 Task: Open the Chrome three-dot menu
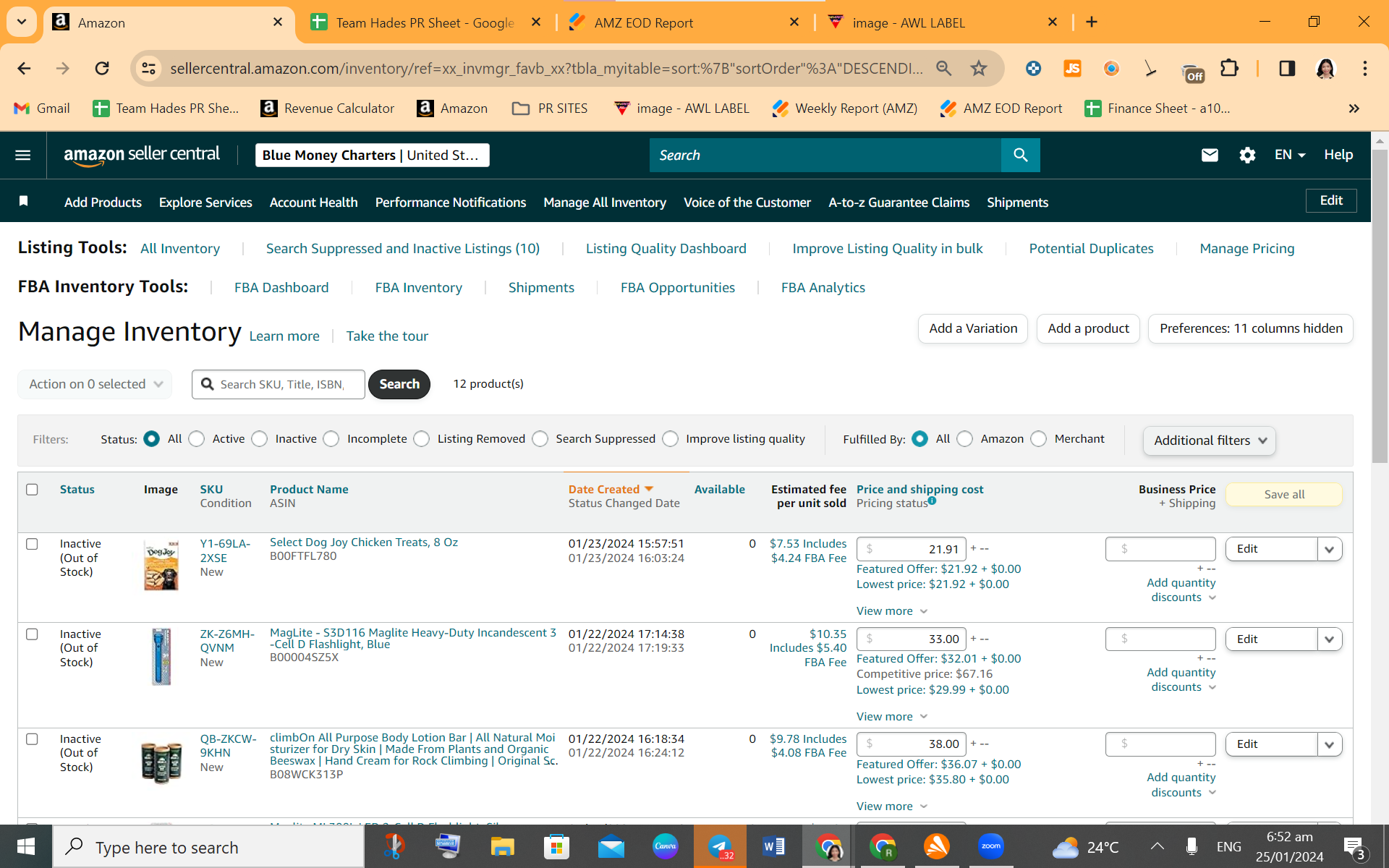tap(1365, 69)
